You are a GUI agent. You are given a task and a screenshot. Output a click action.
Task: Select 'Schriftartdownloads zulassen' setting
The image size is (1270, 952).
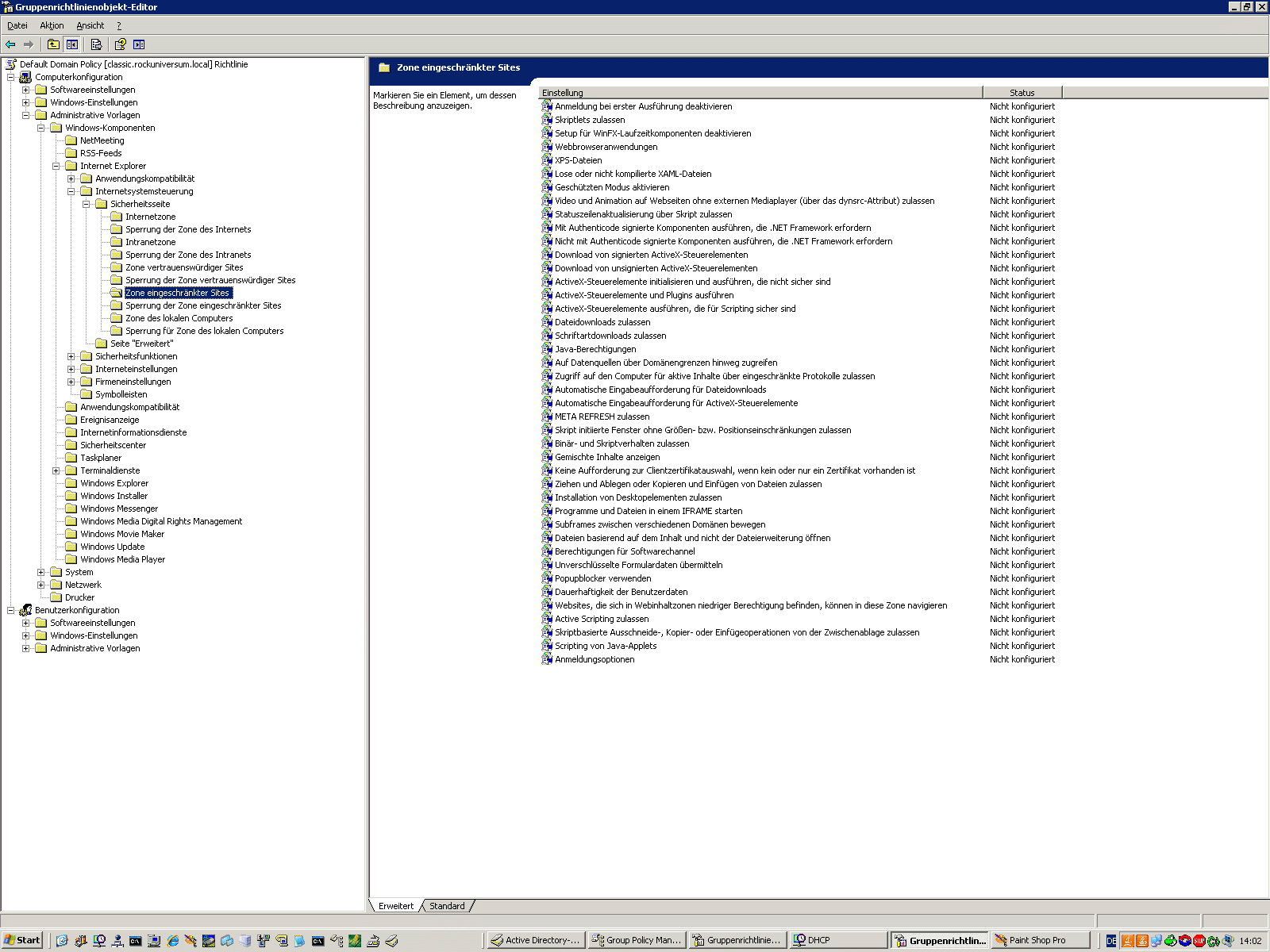(610, 336)
